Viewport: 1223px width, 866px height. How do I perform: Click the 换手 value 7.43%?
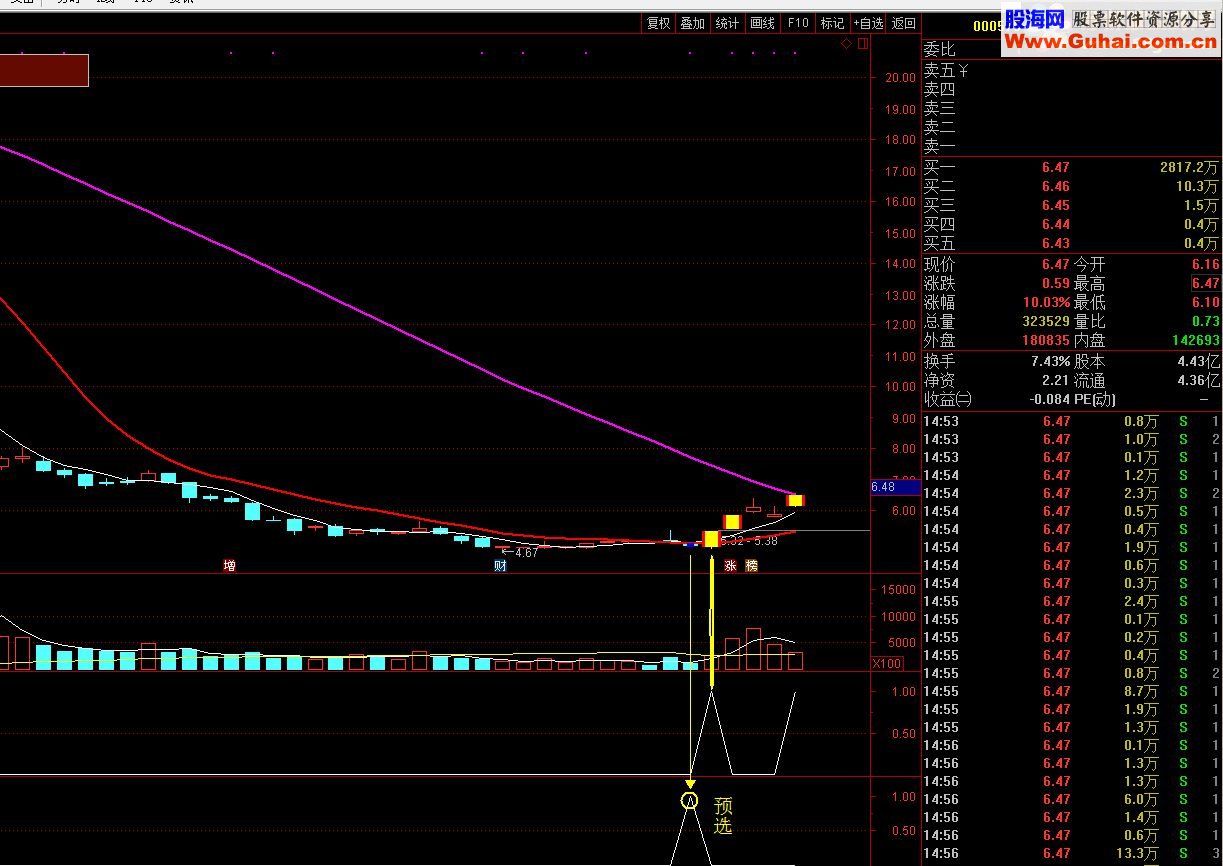click(x=1050, y=361)
